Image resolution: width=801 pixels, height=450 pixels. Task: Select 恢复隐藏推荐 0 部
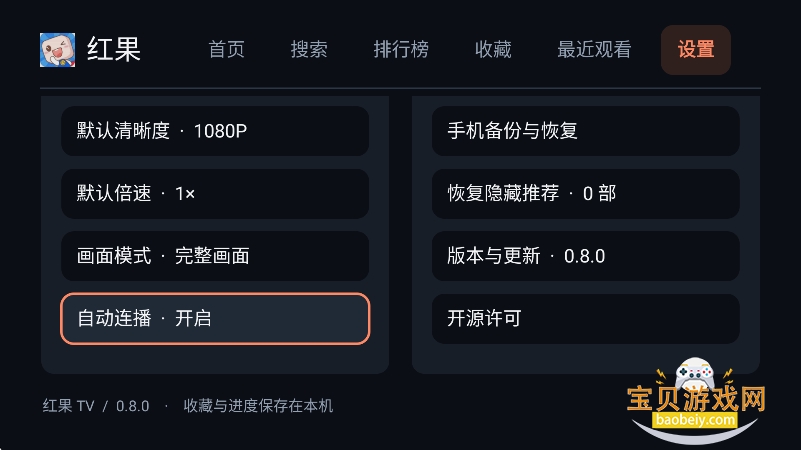(585, 194)
